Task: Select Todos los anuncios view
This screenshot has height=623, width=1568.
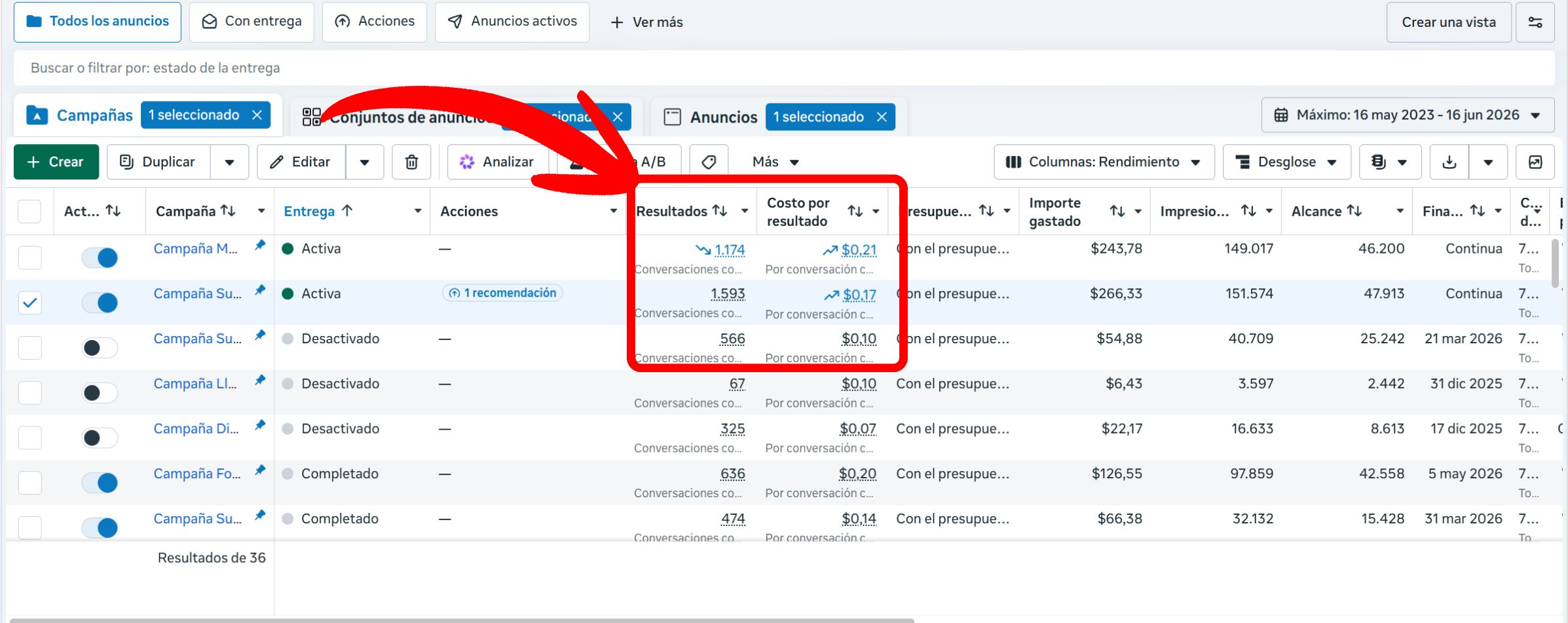Action: [x=97, y=22]
